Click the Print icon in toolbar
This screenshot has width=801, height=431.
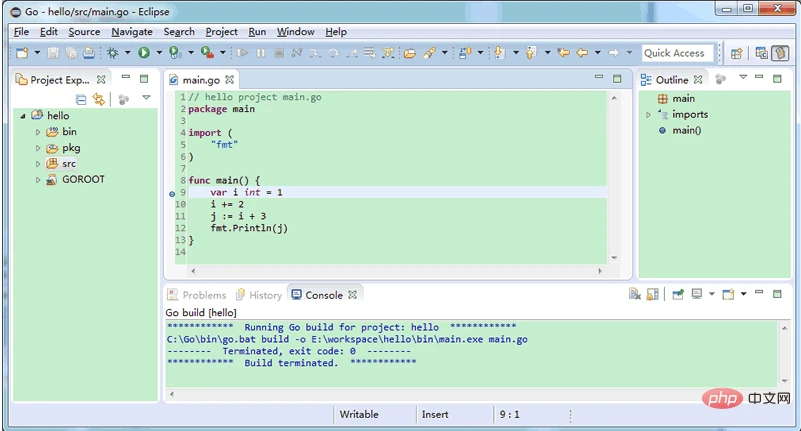click(x=89, y=53)
